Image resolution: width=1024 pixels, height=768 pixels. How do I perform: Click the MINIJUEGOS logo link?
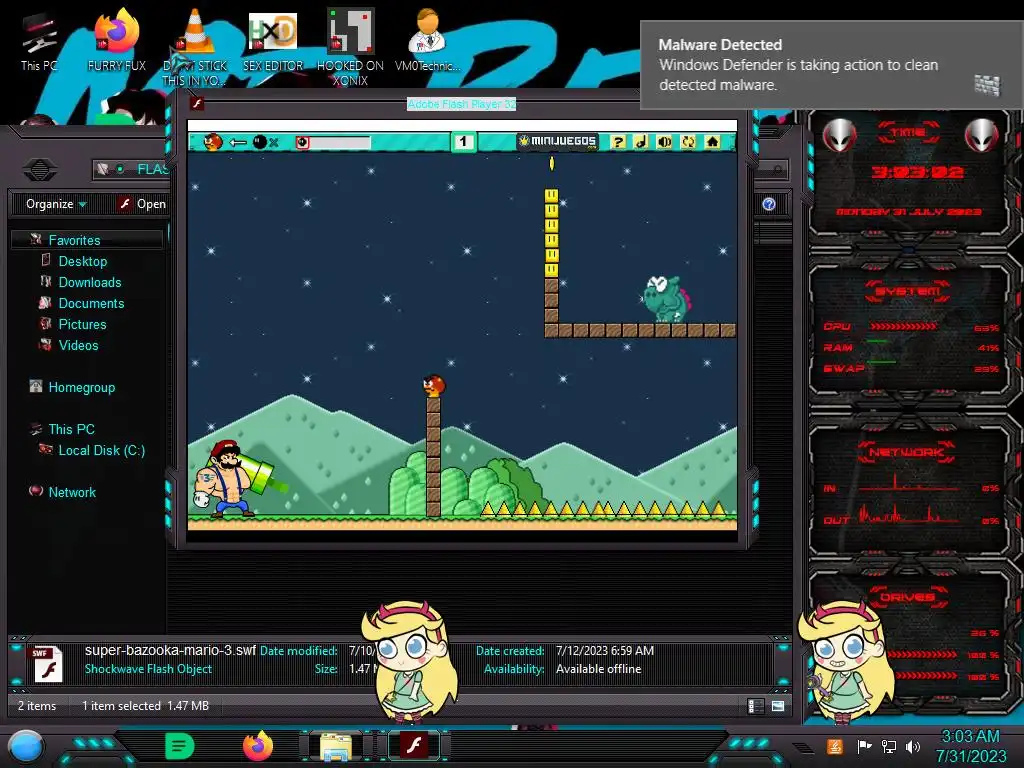pos(558,141)
